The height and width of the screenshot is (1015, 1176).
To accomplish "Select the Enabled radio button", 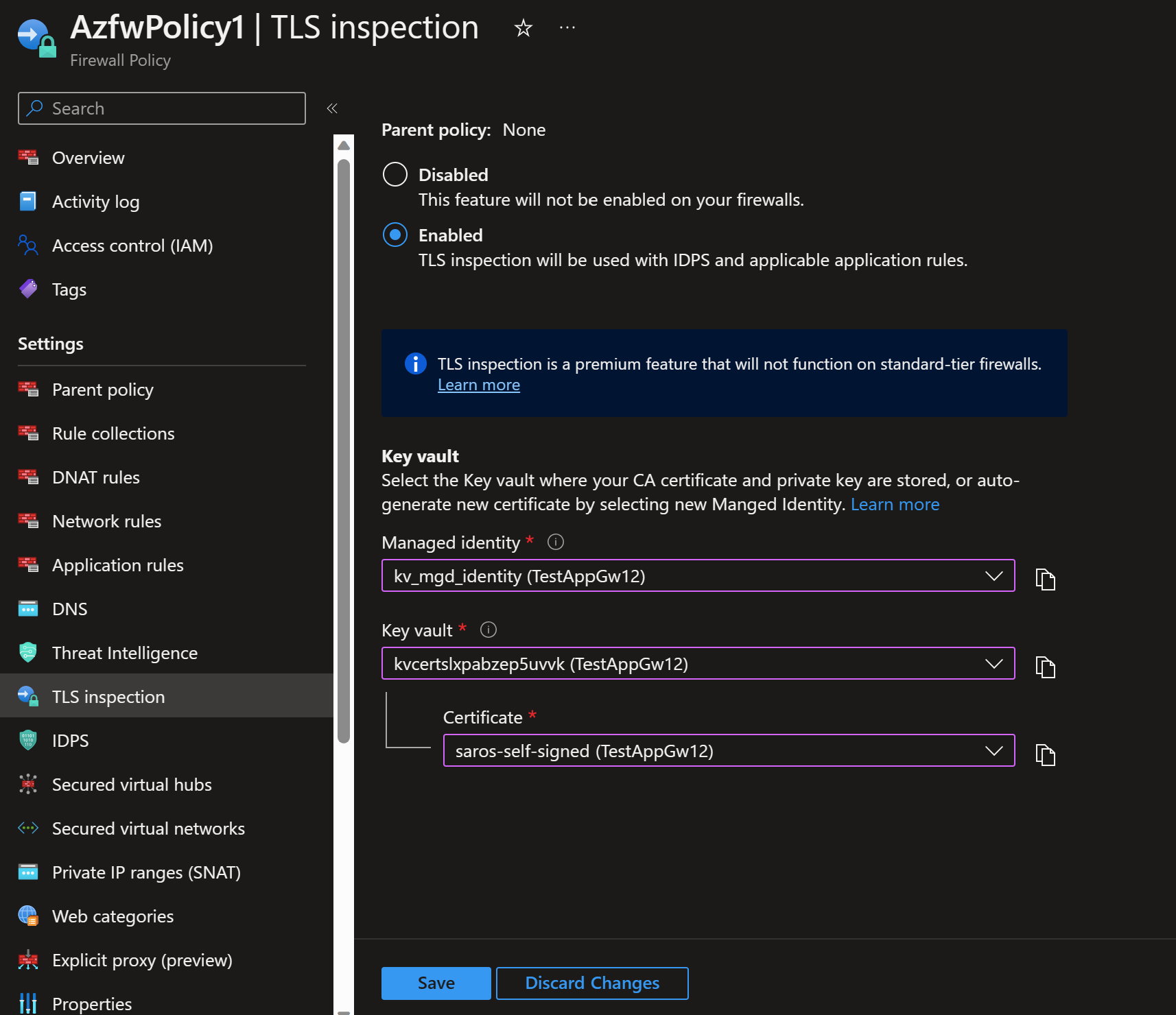I will [395, 235].
